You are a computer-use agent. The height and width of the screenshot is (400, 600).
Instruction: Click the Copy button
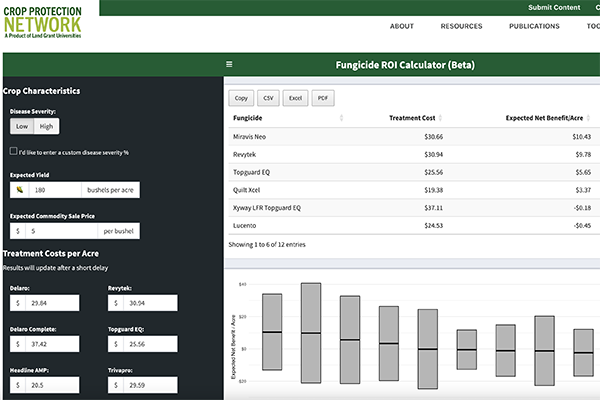241,98
